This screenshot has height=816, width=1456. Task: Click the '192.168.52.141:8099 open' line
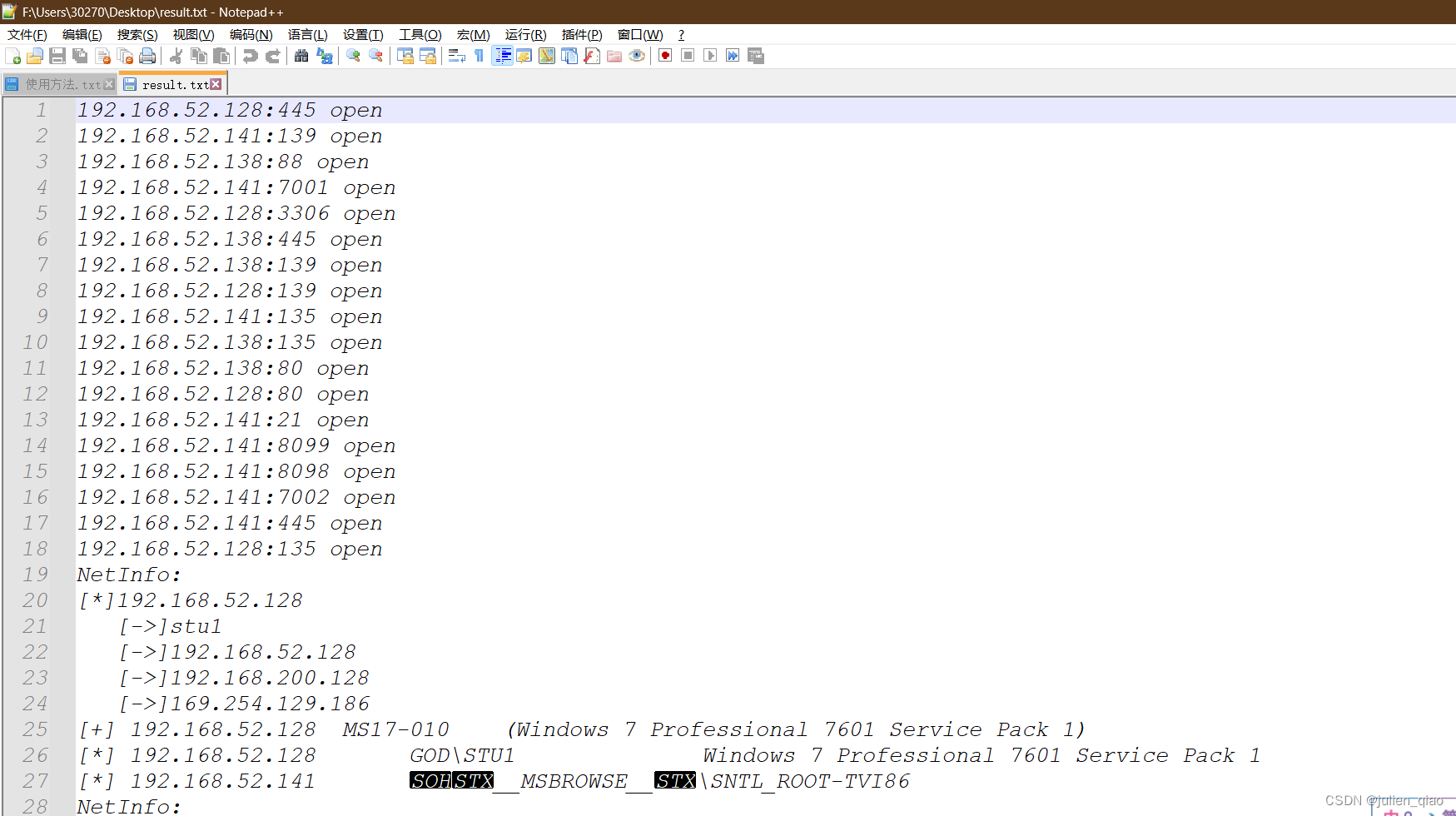coord(236,445)
